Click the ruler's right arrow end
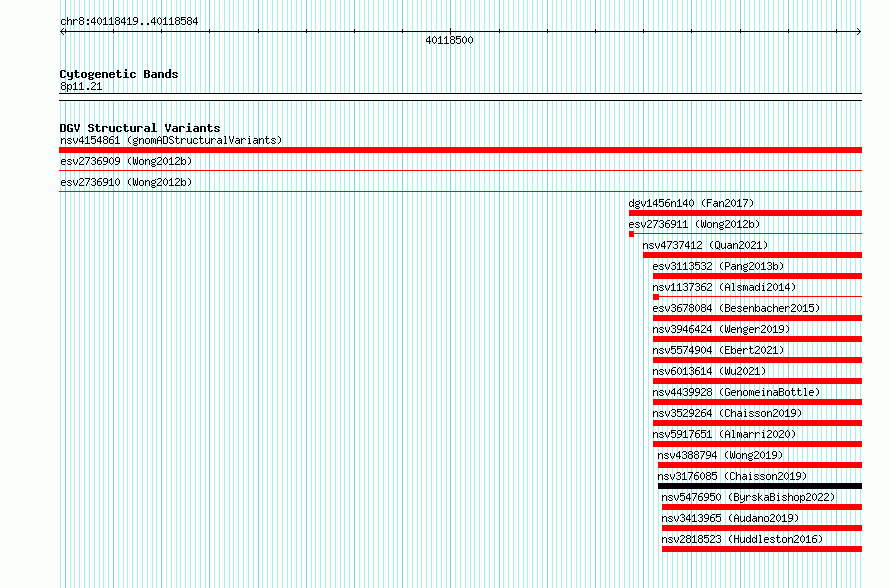This screenshot has width=890, height=588. [x=859, y=32]
